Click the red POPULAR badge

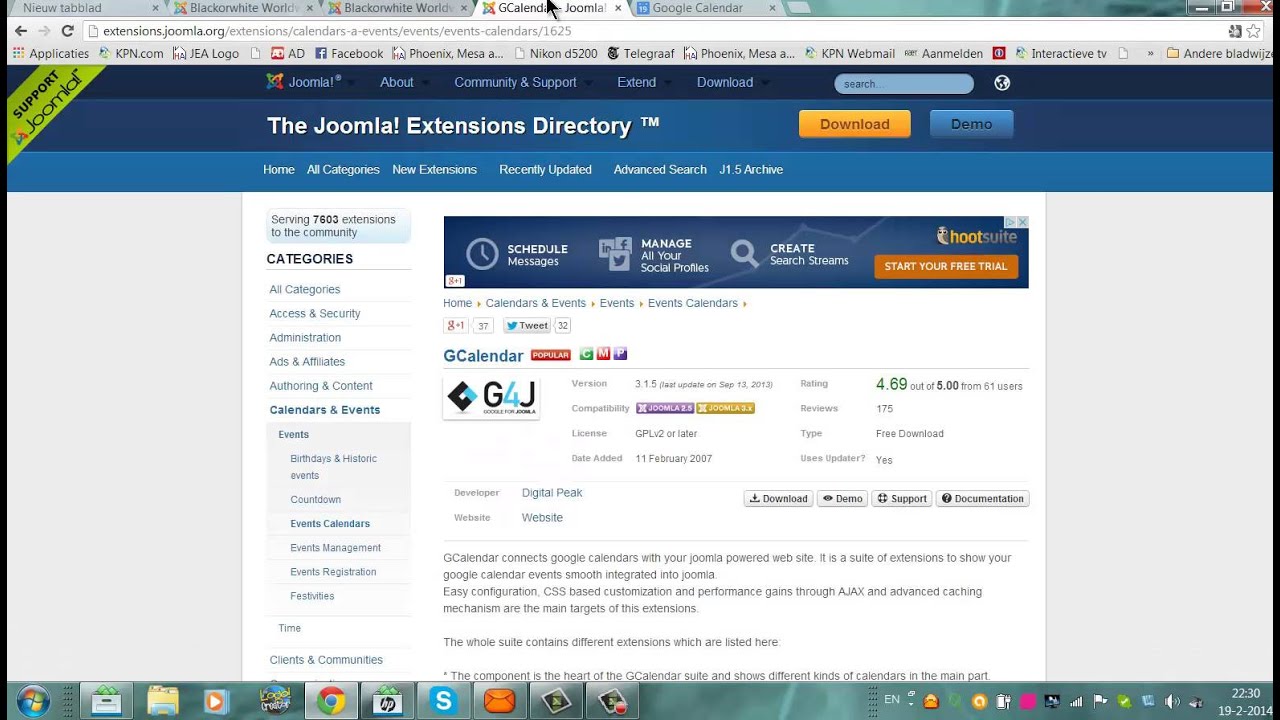tap(550, 355)
